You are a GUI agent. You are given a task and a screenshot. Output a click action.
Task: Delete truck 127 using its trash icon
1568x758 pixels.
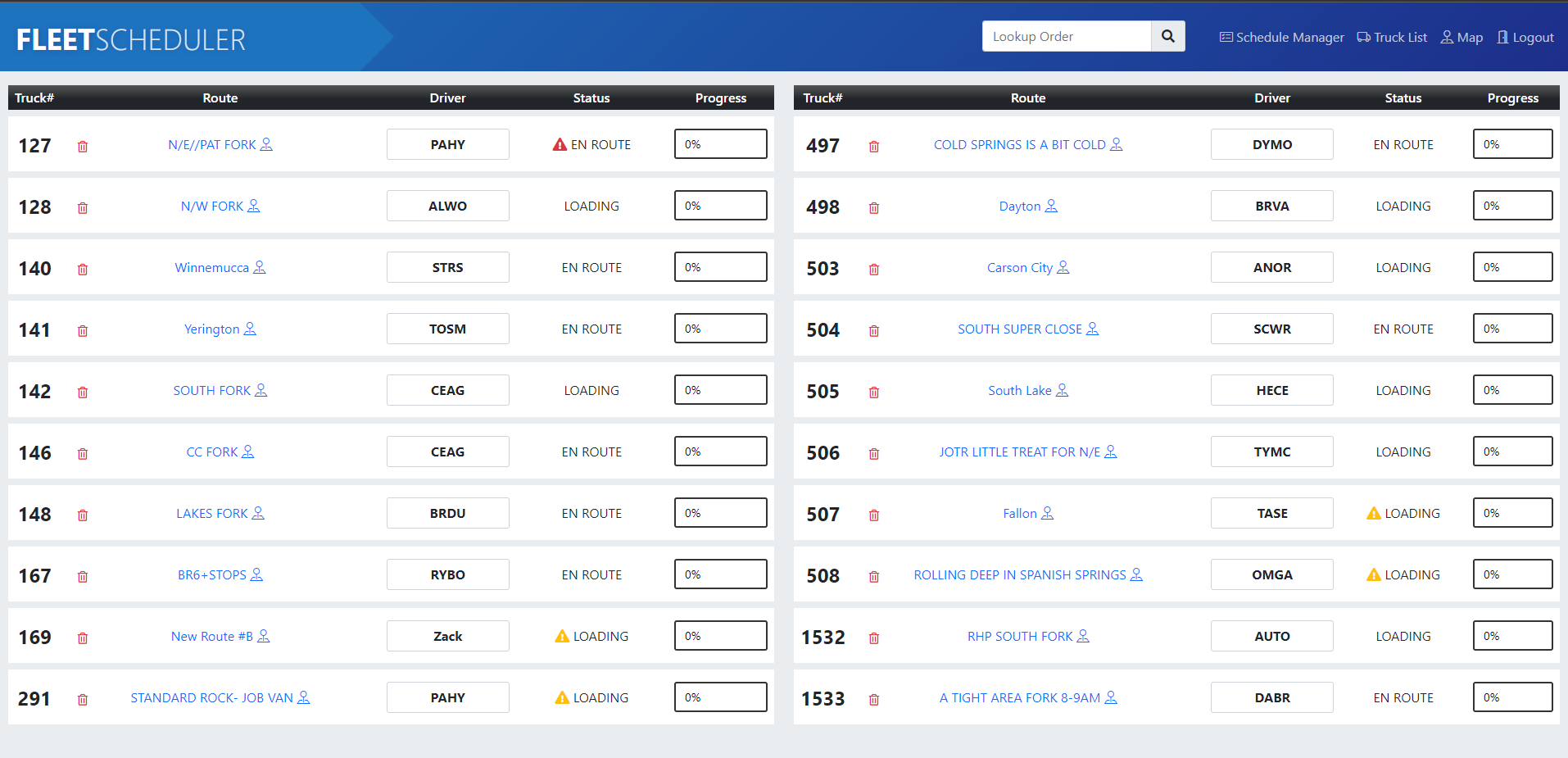click(82, 146)
